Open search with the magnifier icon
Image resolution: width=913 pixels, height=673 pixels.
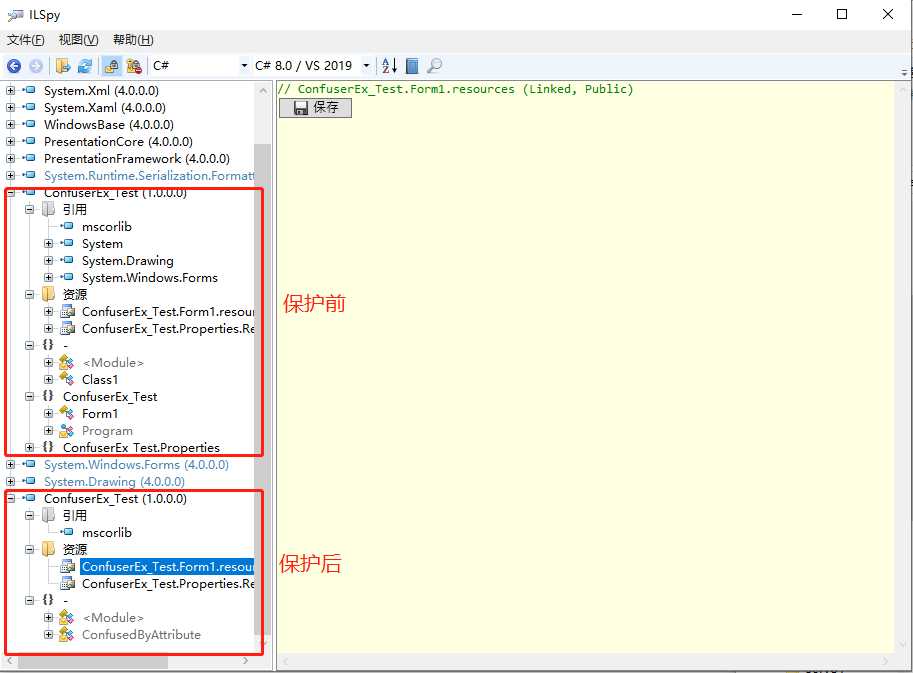pos(434,66)
